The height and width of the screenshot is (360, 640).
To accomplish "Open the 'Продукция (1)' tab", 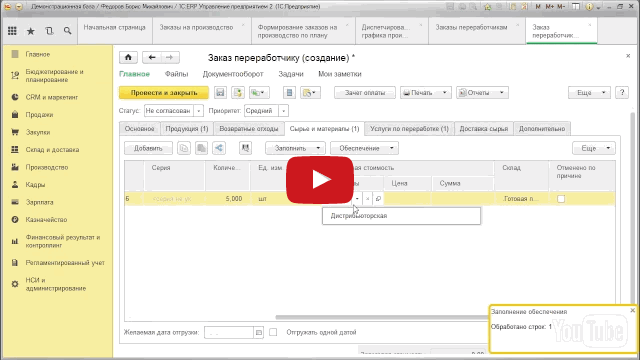I will point(187,129).
